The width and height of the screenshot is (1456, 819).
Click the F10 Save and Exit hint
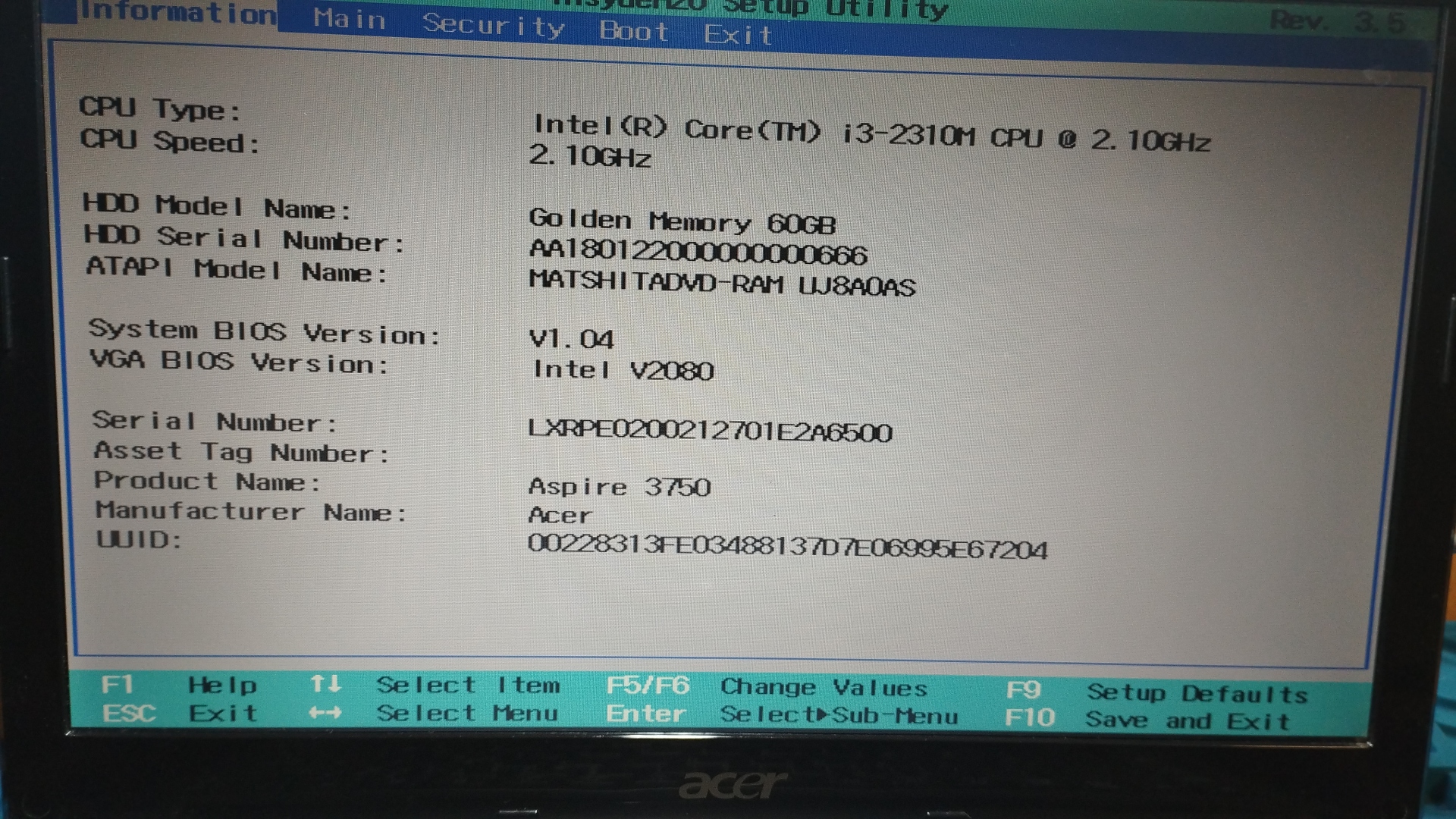pyautogui.click(x=1147, y=720)
